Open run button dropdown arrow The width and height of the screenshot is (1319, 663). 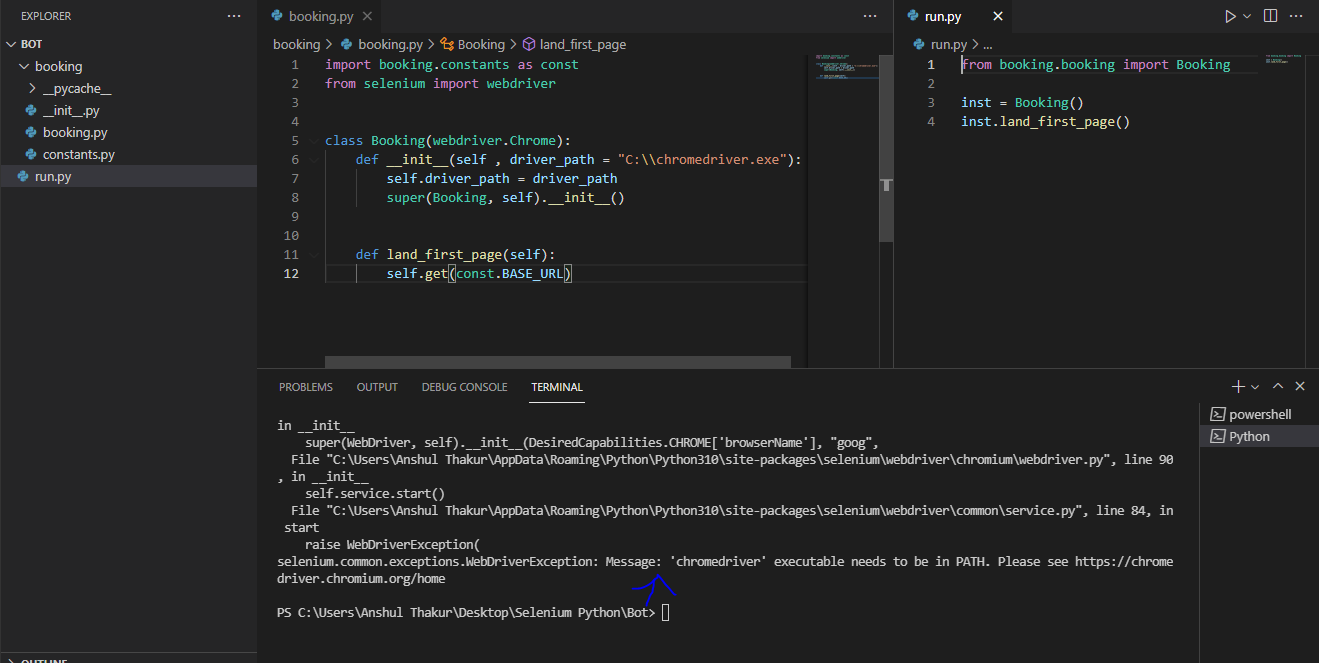click(1247, 16)
